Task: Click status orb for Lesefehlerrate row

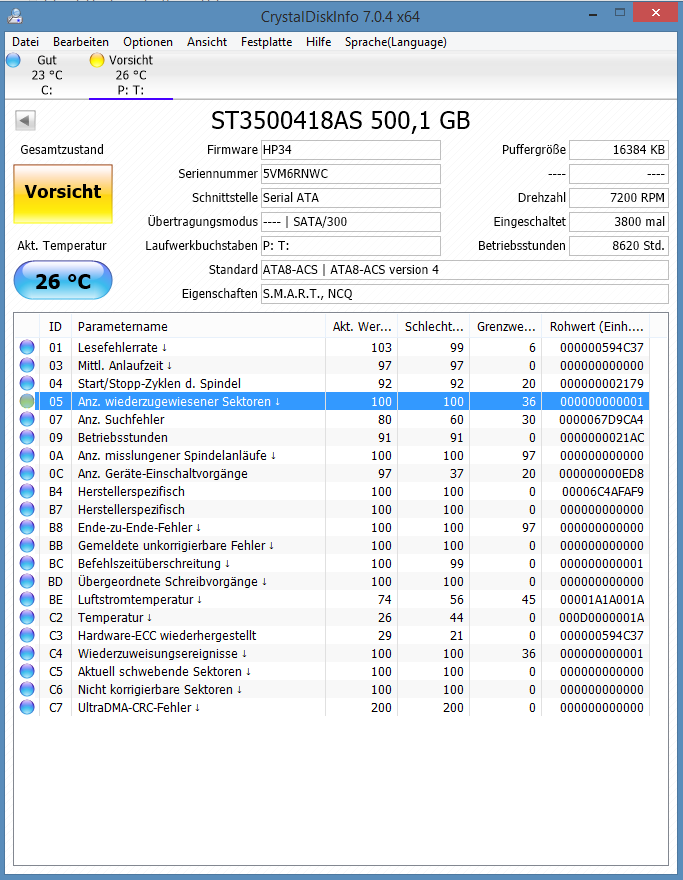Action: click(27, 347)
